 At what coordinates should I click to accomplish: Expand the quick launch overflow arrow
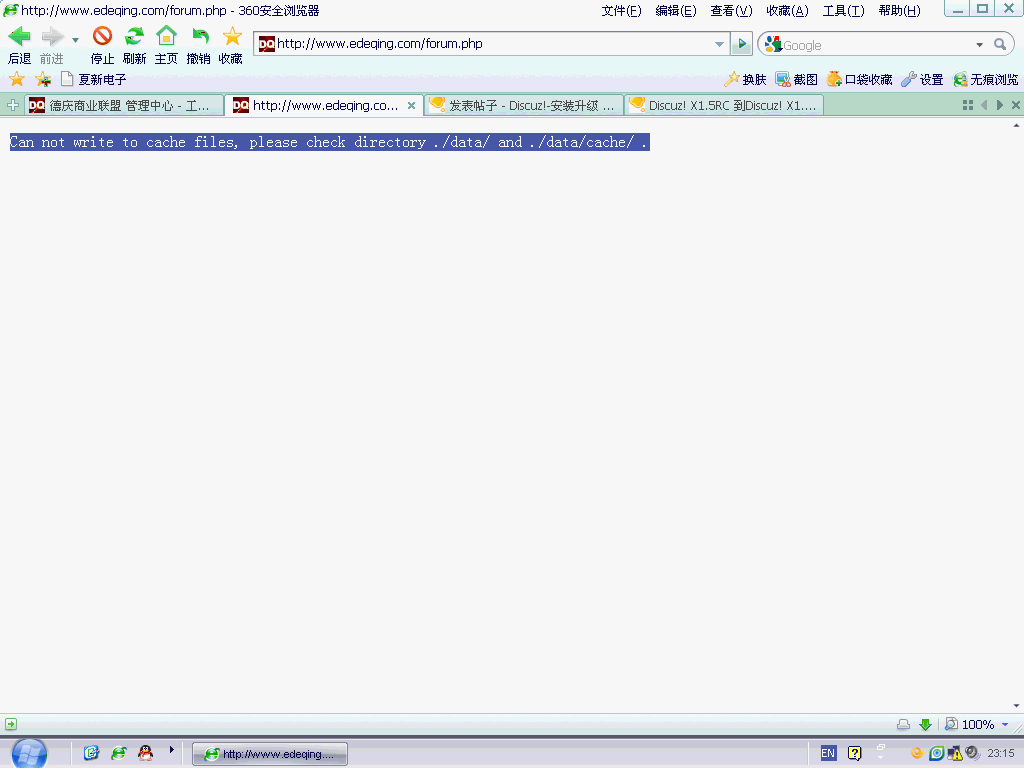point(172,750)
